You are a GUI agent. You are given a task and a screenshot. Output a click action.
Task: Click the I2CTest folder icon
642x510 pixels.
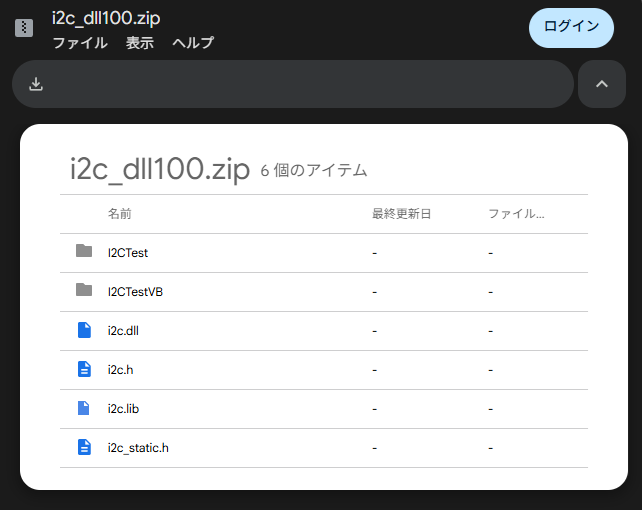tap(84, 252)
